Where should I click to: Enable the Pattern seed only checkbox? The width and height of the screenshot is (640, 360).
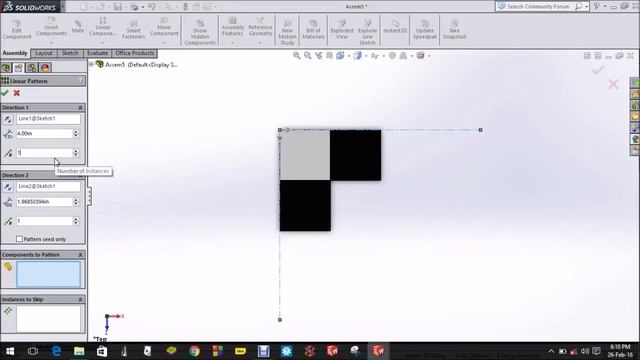point(19,239)
